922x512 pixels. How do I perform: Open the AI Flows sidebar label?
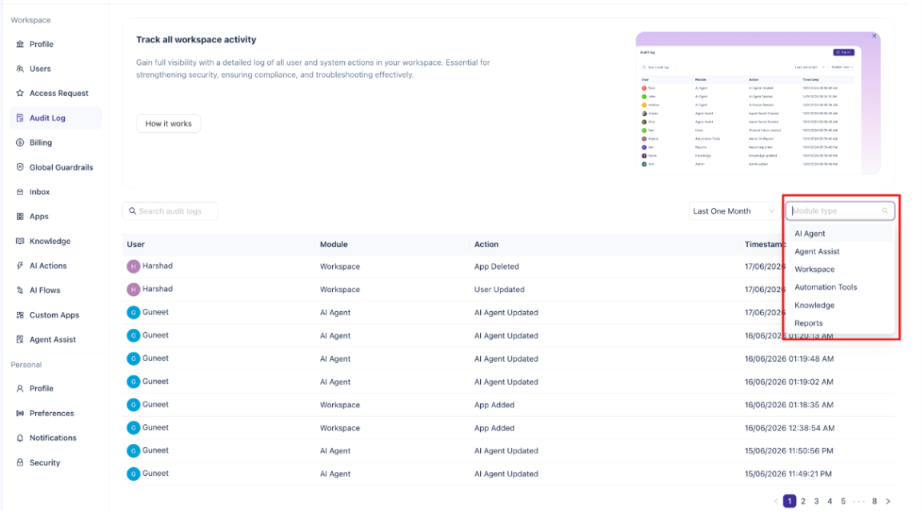point(45,290)
